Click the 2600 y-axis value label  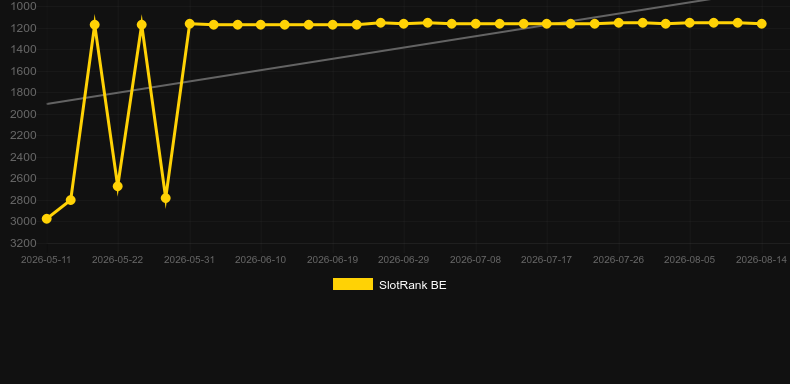pos(24,178)
